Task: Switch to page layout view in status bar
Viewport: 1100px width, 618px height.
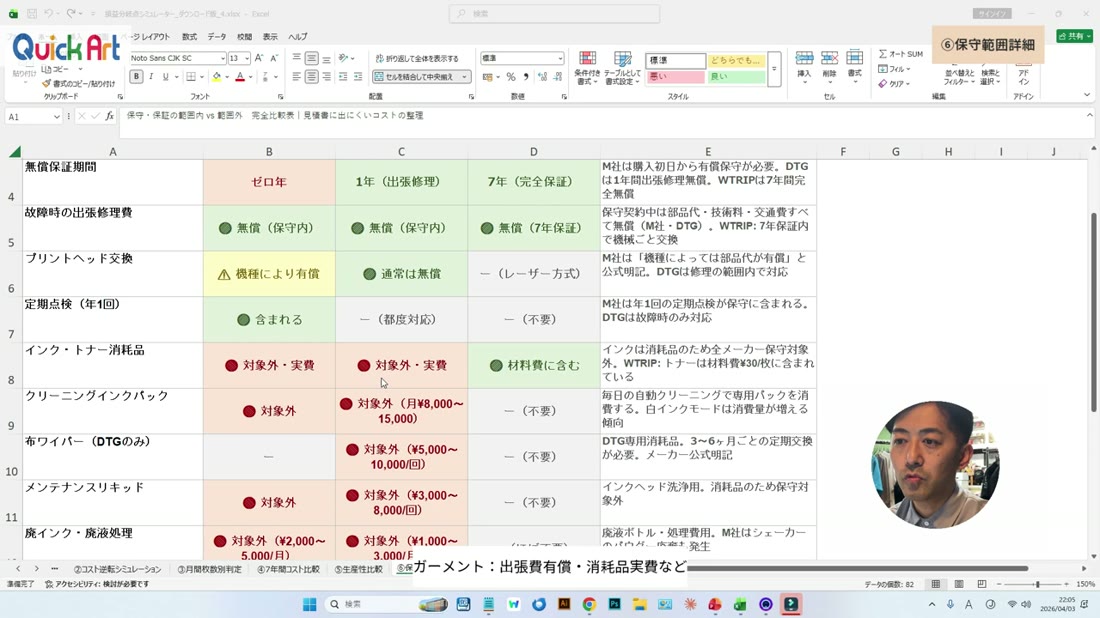Action: point(958,584)
